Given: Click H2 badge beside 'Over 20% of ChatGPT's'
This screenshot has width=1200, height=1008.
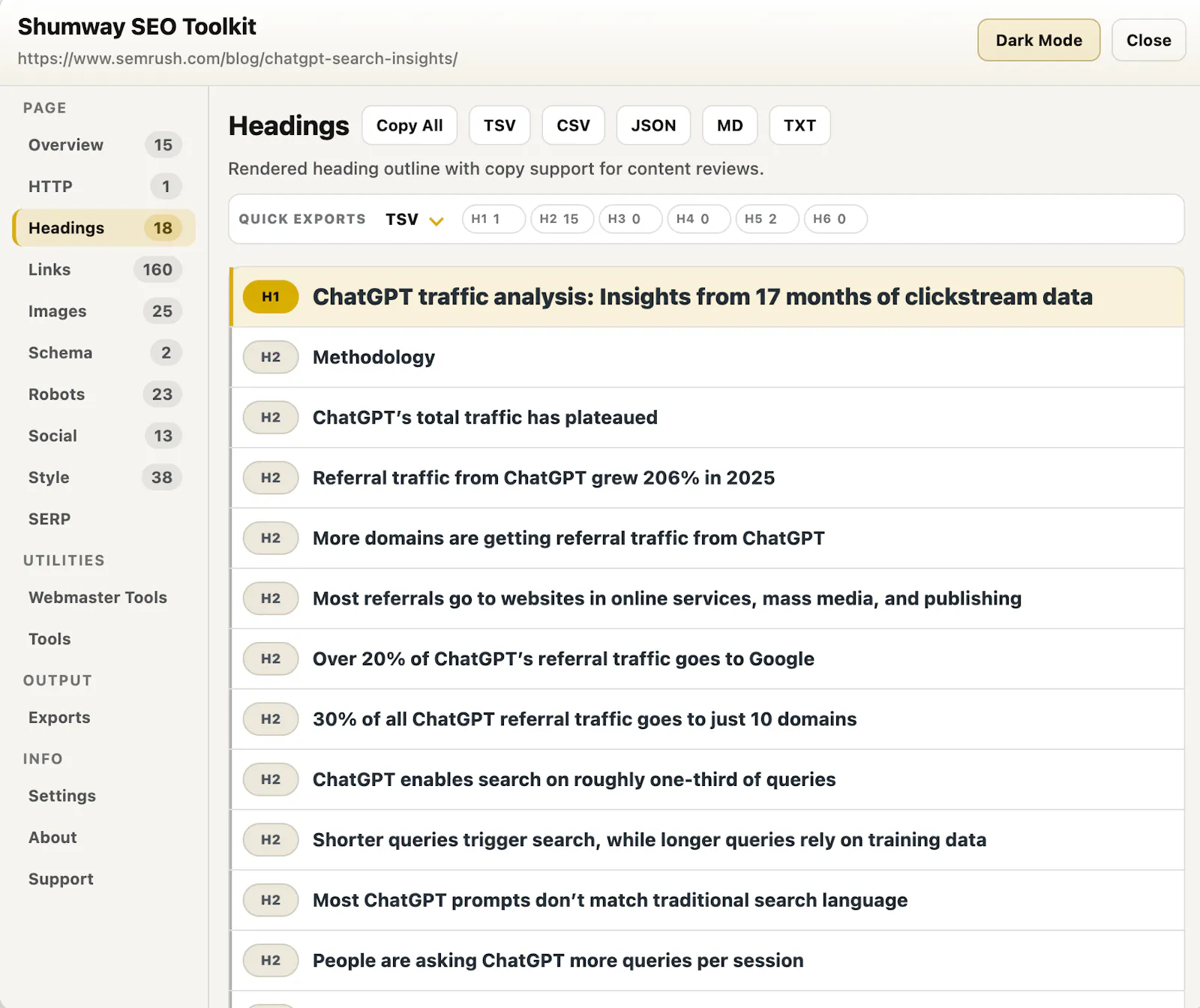Looking at the screenshot, I should pos(271,658).
